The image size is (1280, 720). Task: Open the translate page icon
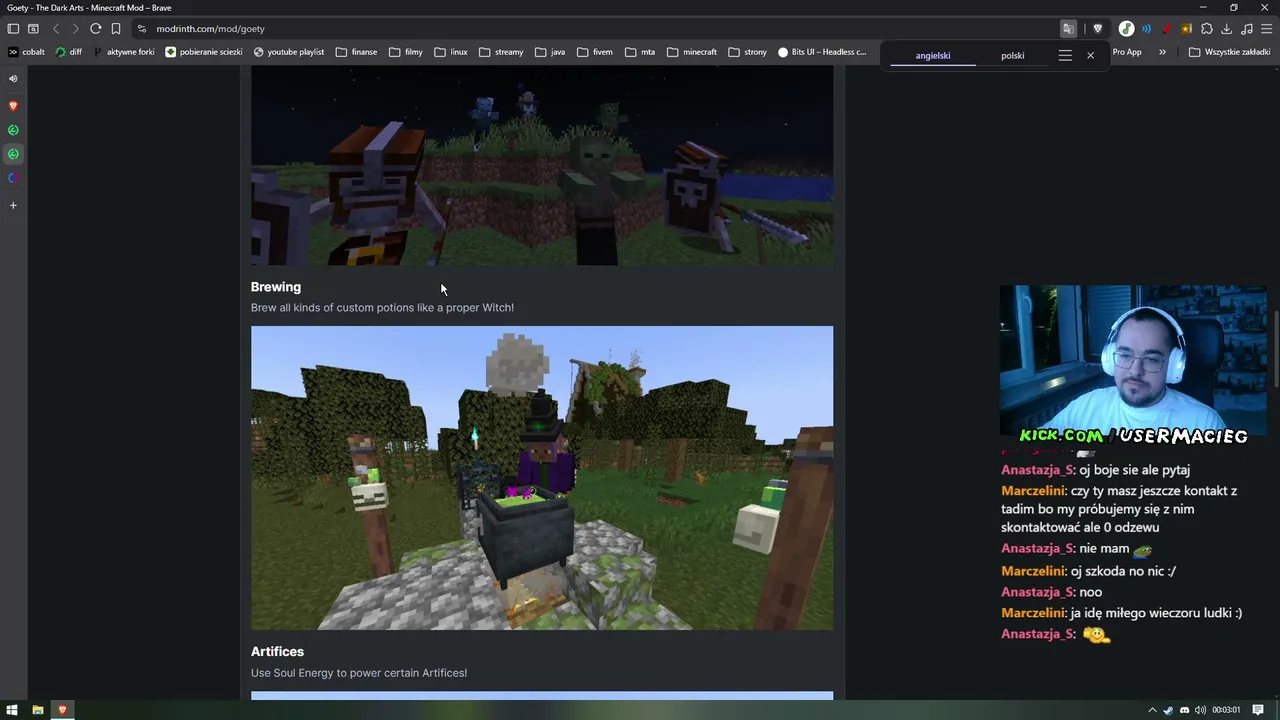[1068, 29]
